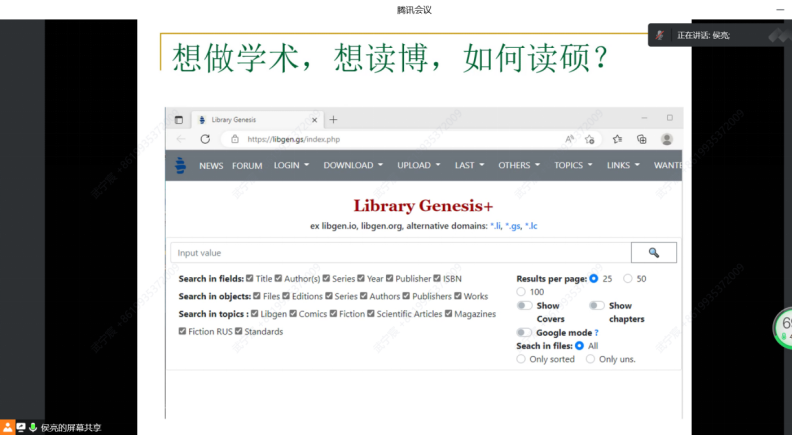Viewport: 793px width, 436px height.
Task: Expand the LAST dropdown menu
Action: pyautogui.click(x=469, y=165)
